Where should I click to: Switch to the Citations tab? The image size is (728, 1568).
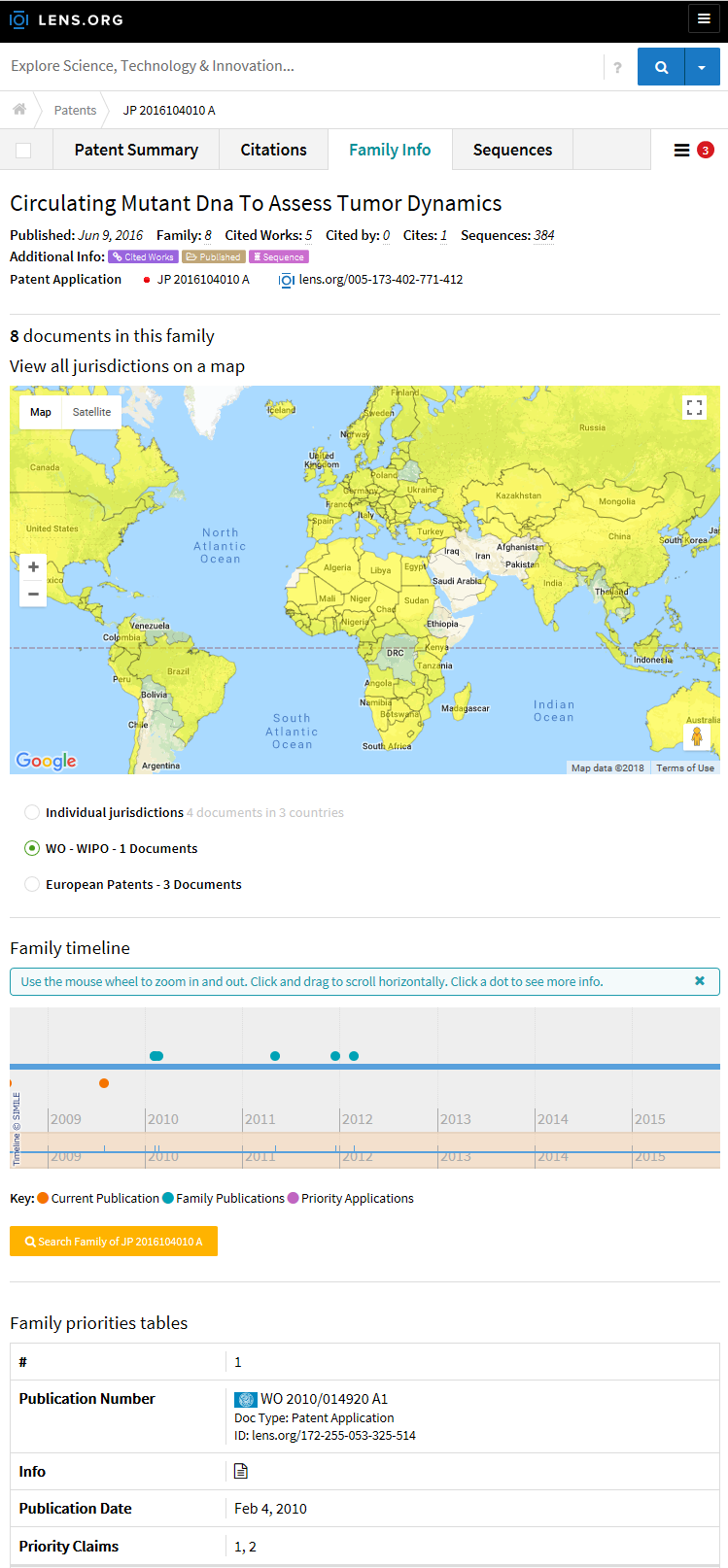tap(273, 150)
